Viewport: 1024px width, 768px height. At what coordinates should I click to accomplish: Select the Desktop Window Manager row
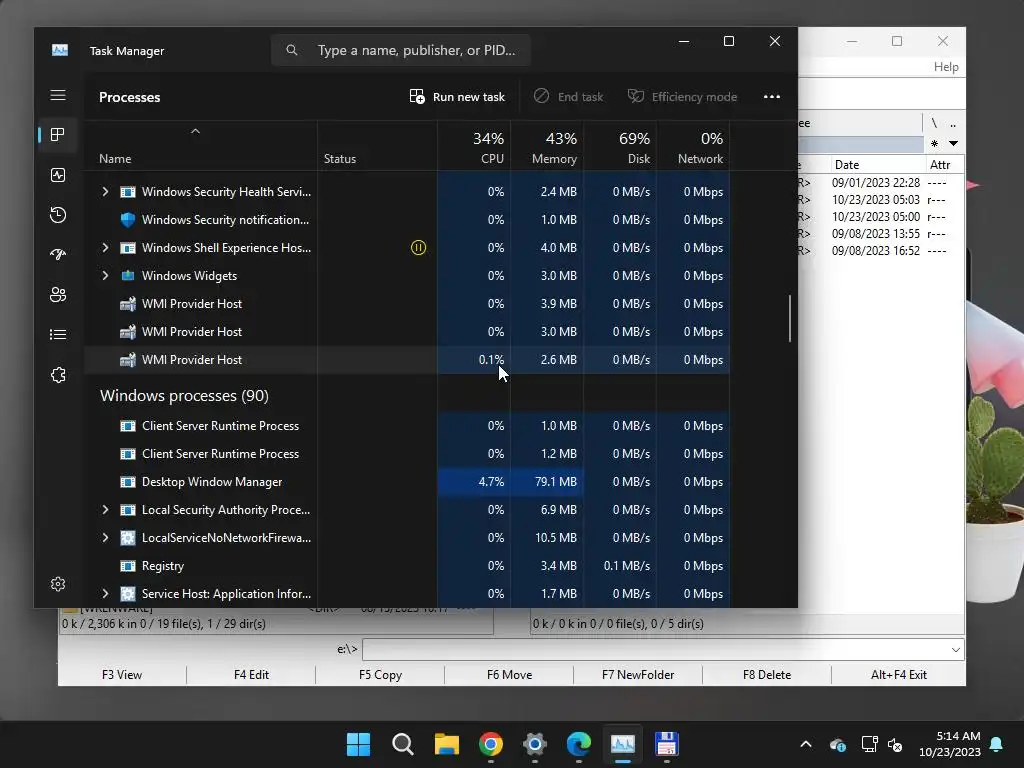(407, 482)
